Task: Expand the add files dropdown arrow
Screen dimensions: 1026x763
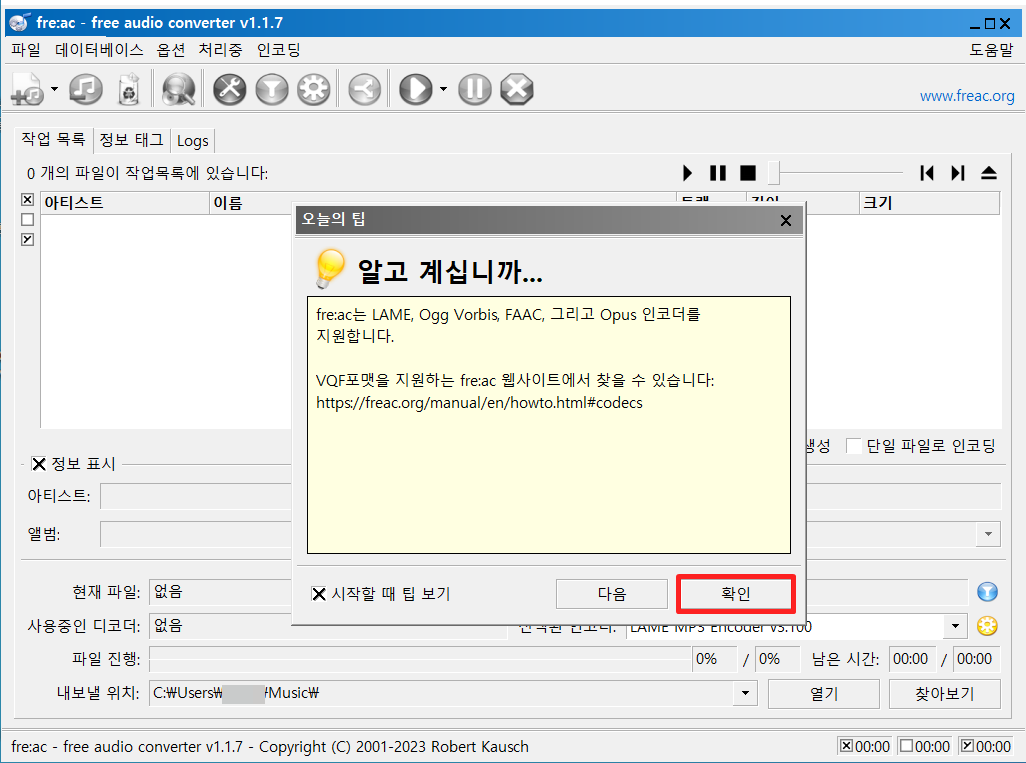Action: 54,89
